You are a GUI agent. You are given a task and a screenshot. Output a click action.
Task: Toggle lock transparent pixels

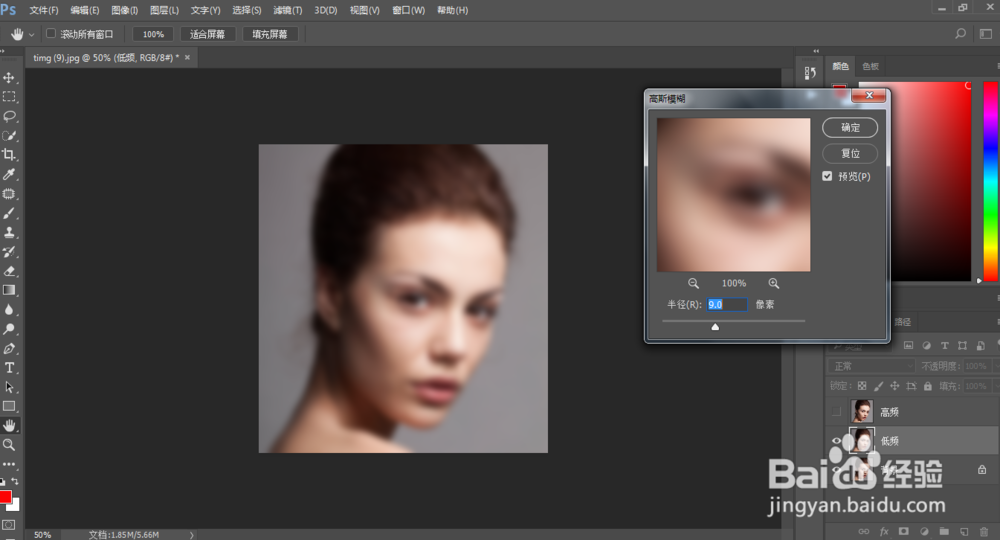(862, 386)
